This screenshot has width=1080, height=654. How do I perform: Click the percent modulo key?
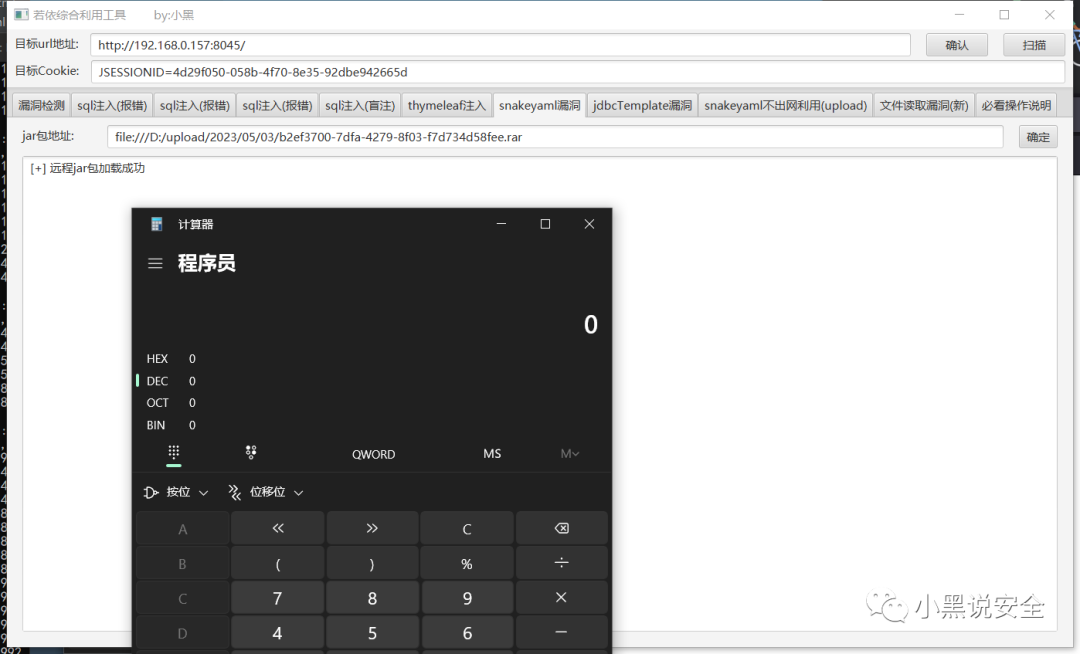point(467,563)
